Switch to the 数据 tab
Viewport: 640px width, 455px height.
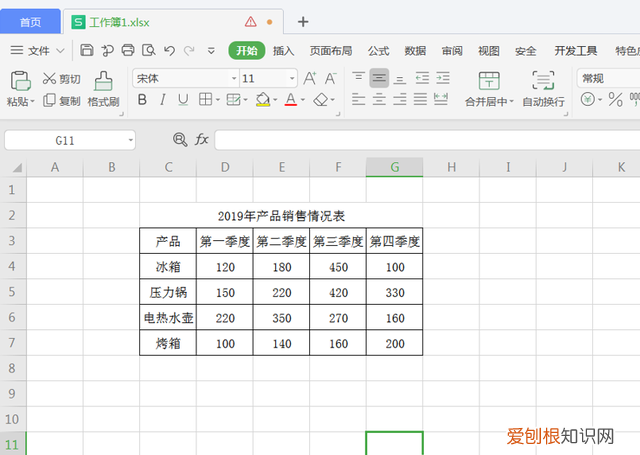click(415, 51)
